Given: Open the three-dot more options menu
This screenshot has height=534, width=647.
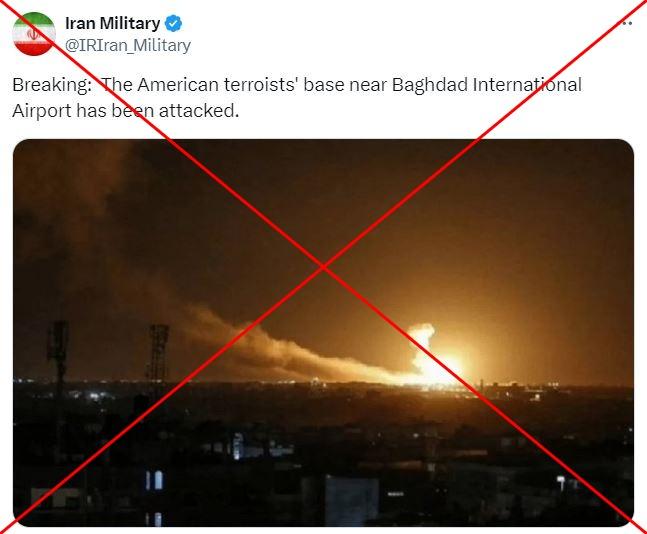Looking at the screenshot, I should pyautogui.click(x=627, y=24).
